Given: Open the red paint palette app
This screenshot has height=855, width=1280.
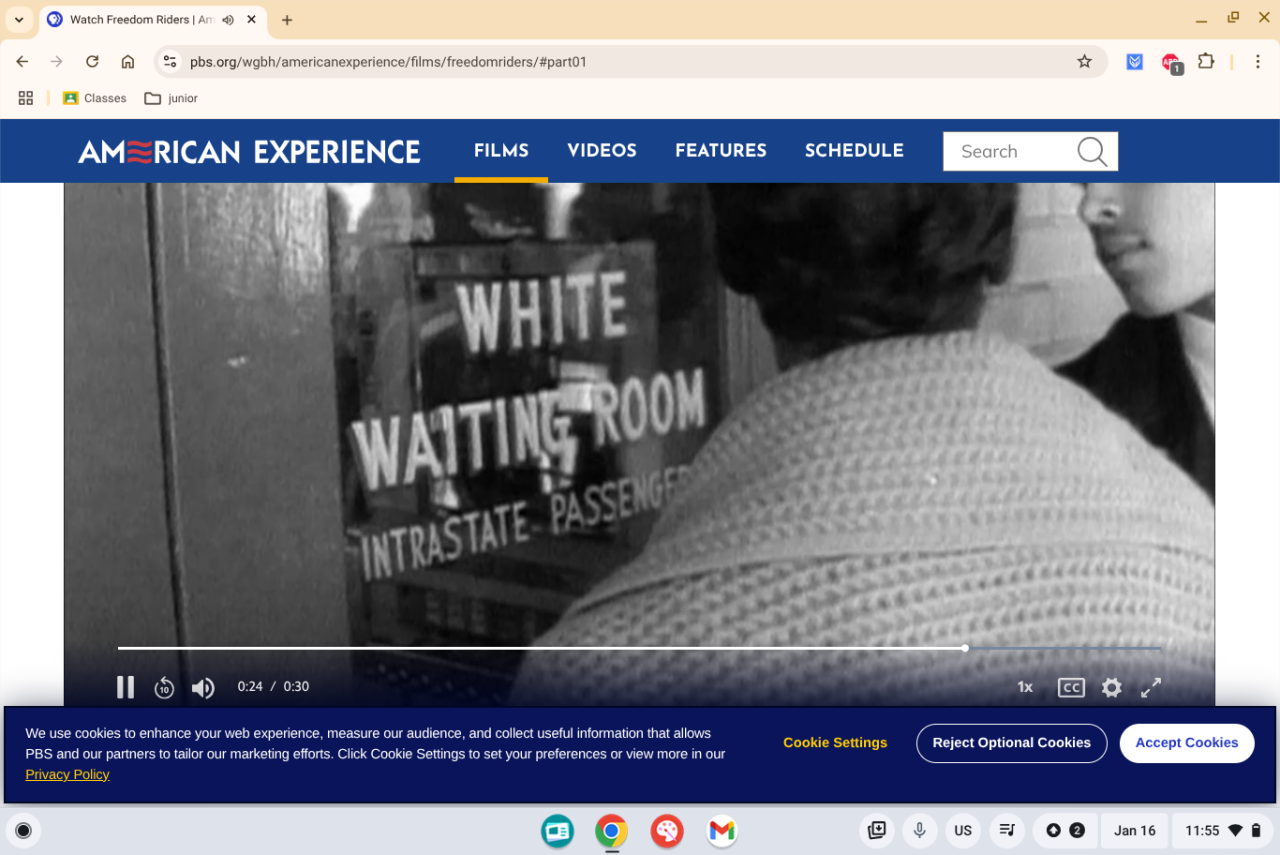Looking at the screenshot, I should pos(666,831).
